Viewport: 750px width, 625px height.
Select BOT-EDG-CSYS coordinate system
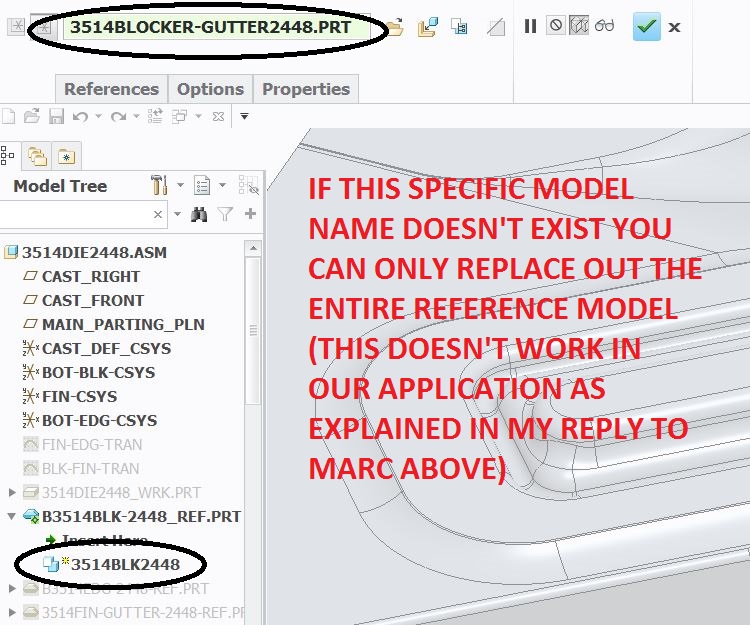coord(99,420)
